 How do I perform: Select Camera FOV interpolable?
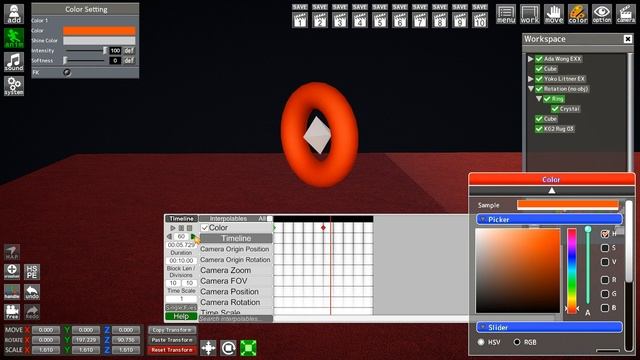[224, 281]
